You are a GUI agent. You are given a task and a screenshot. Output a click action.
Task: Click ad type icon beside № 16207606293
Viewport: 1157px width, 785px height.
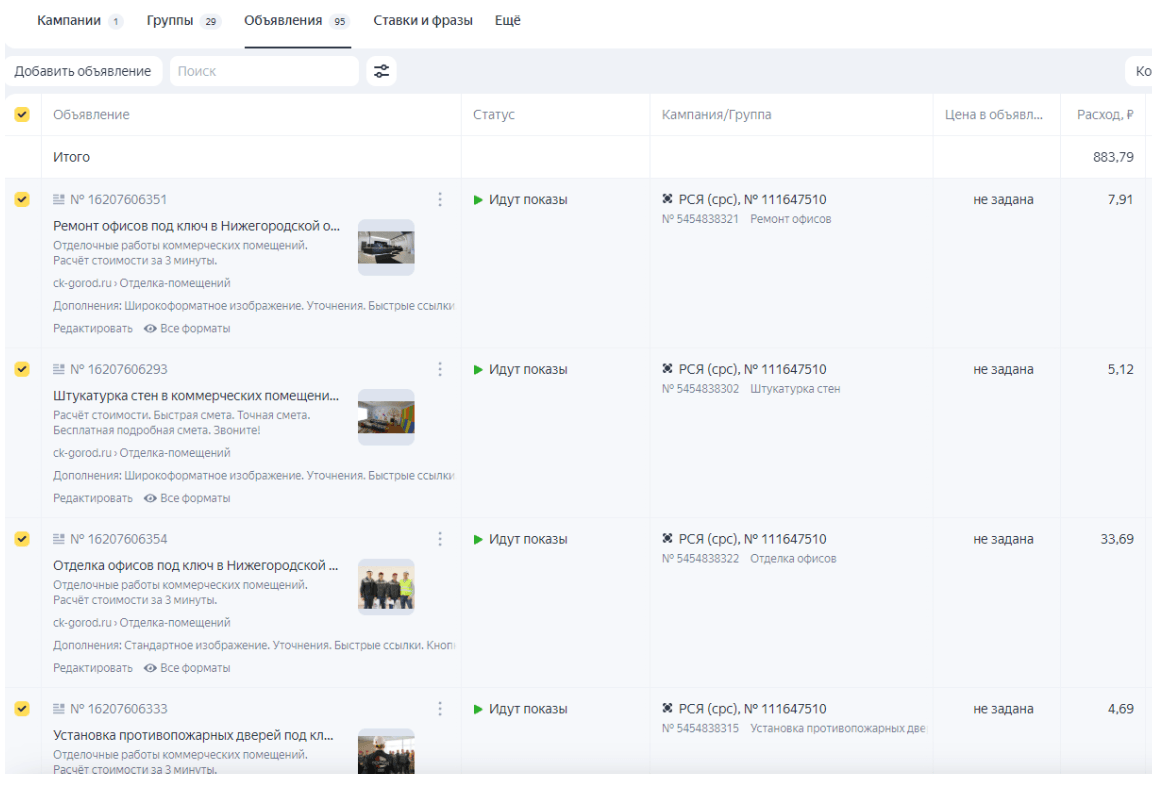click(x=59, y=369)
